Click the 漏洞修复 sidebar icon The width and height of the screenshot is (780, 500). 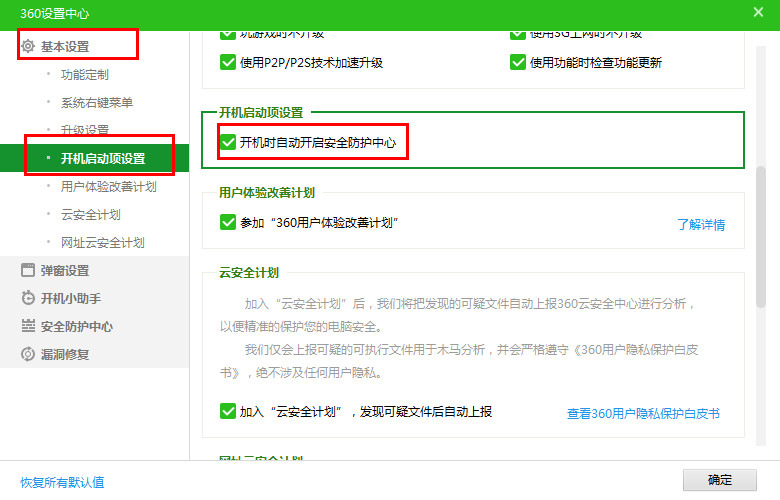28,354
